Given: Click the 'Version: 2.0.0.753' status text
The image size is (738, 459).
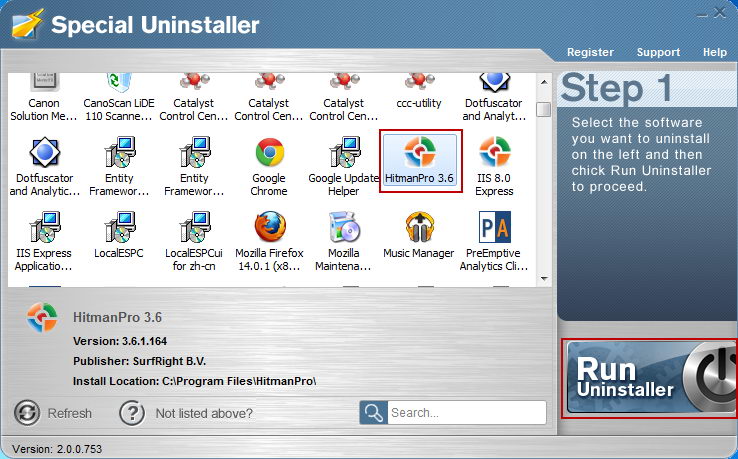Looking at the screenshot, I should point(57,449).
